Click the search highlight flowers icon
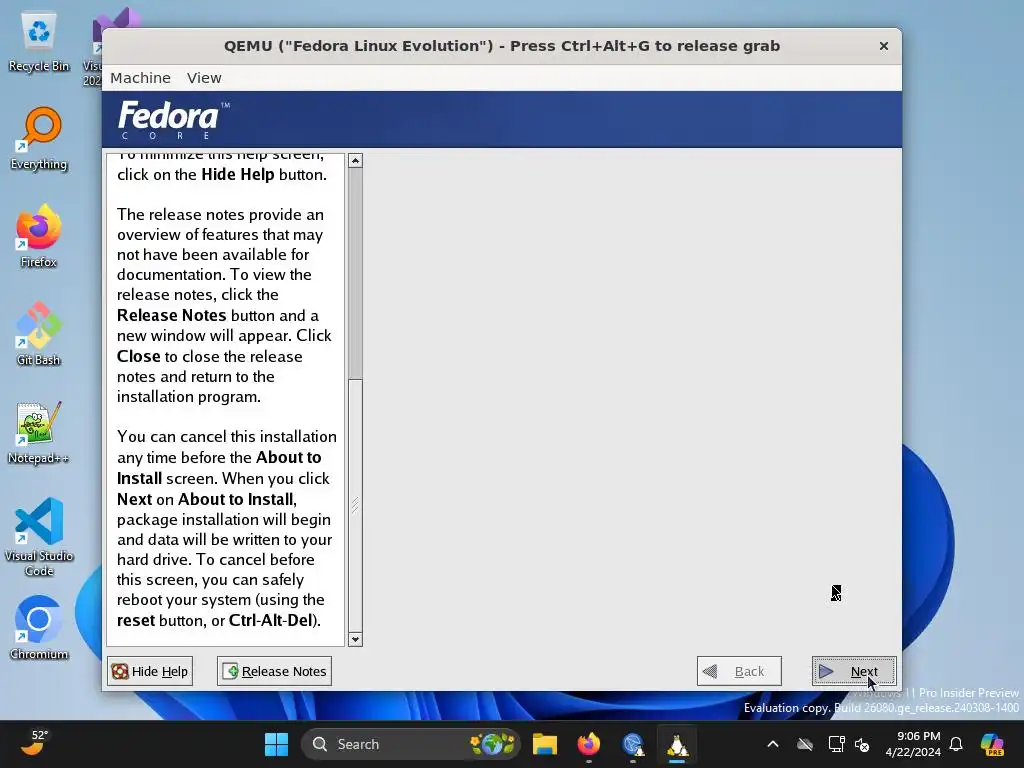 point(492,744)
